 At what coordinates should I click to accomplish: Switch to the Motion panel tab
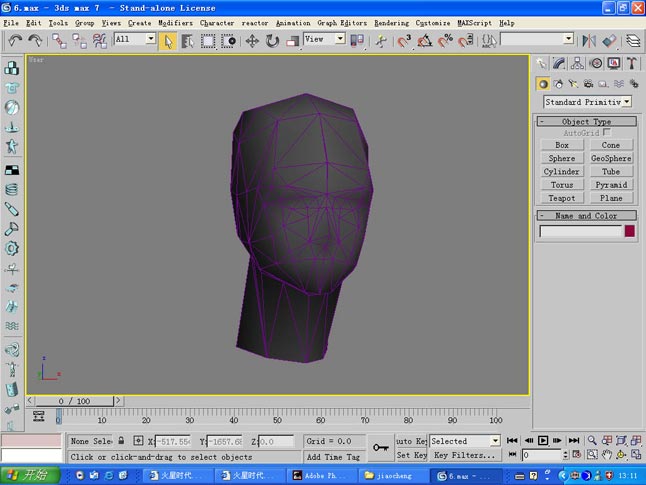(x=595, y=63)
